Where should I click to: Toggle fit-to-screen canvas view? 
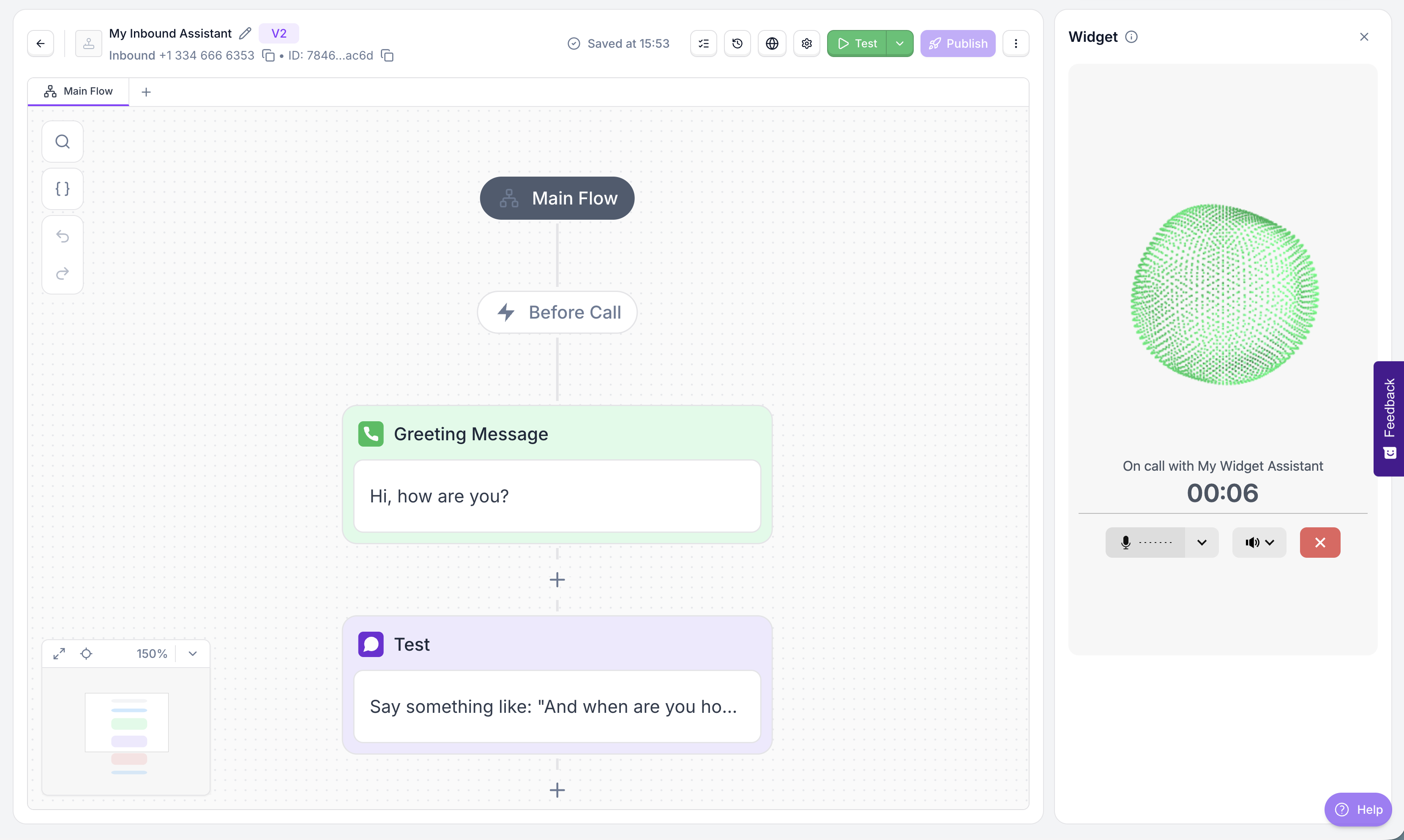click(59, 654)
